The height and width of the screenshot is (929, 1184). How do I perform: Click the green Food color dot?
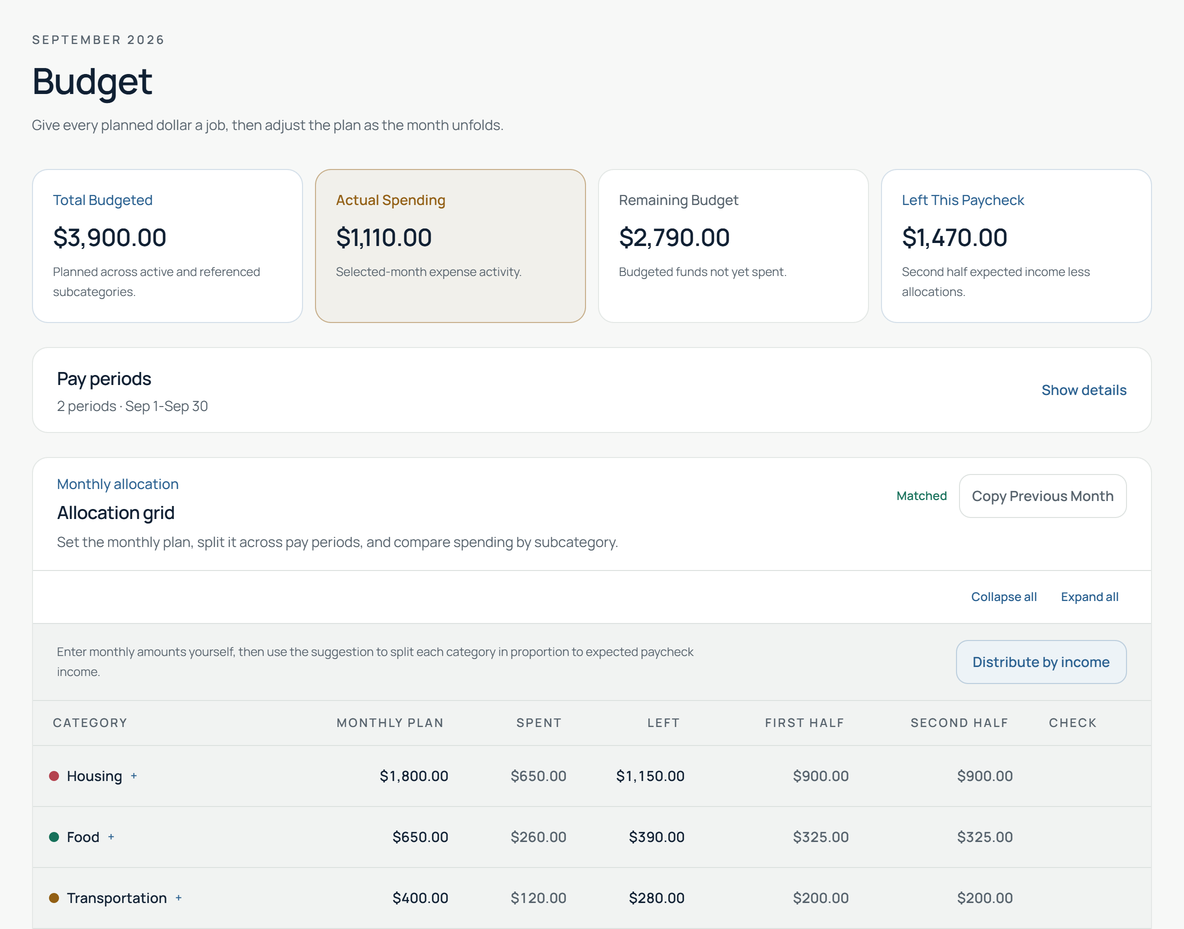coord(54,837)
